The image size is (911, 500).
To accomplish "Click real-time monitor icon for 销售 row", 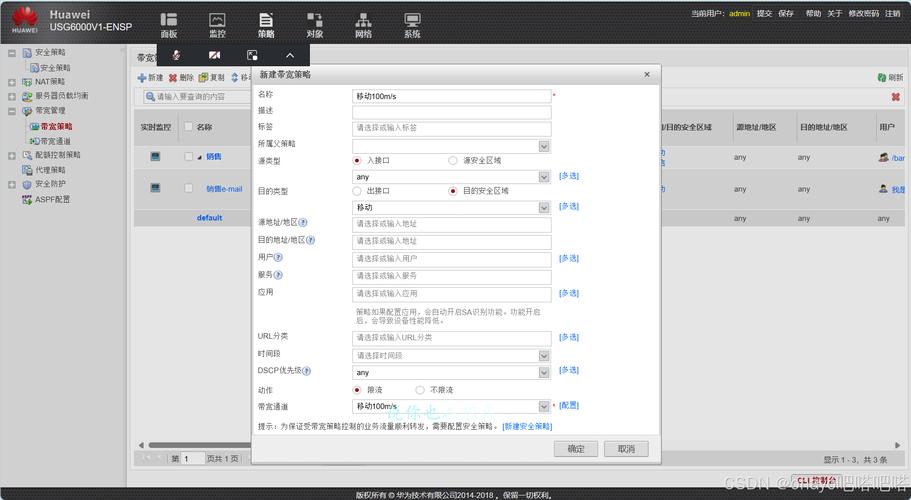I will point(155,156).
